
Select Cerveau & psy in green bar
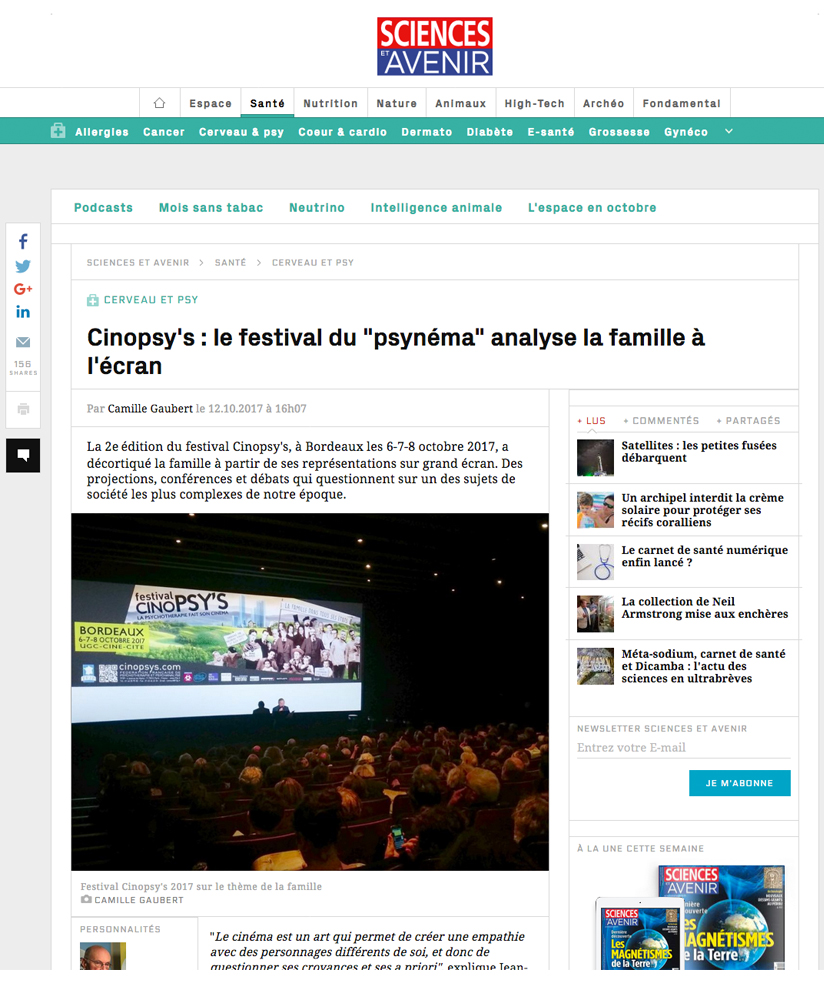click(241, 132)
